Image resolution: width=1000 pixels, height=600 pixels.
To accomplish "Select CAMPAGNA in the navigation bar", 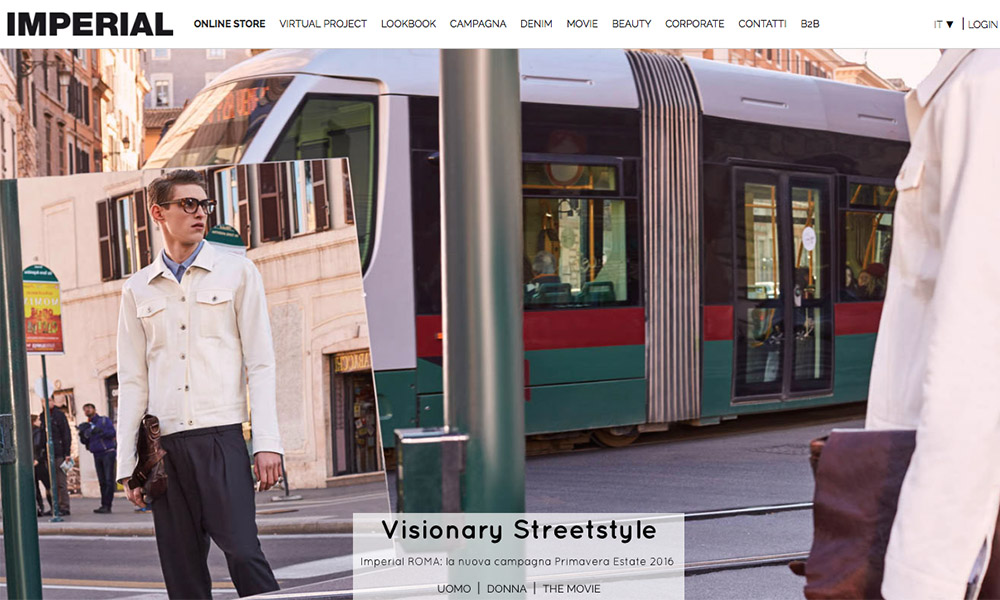I will coord(478,24).
